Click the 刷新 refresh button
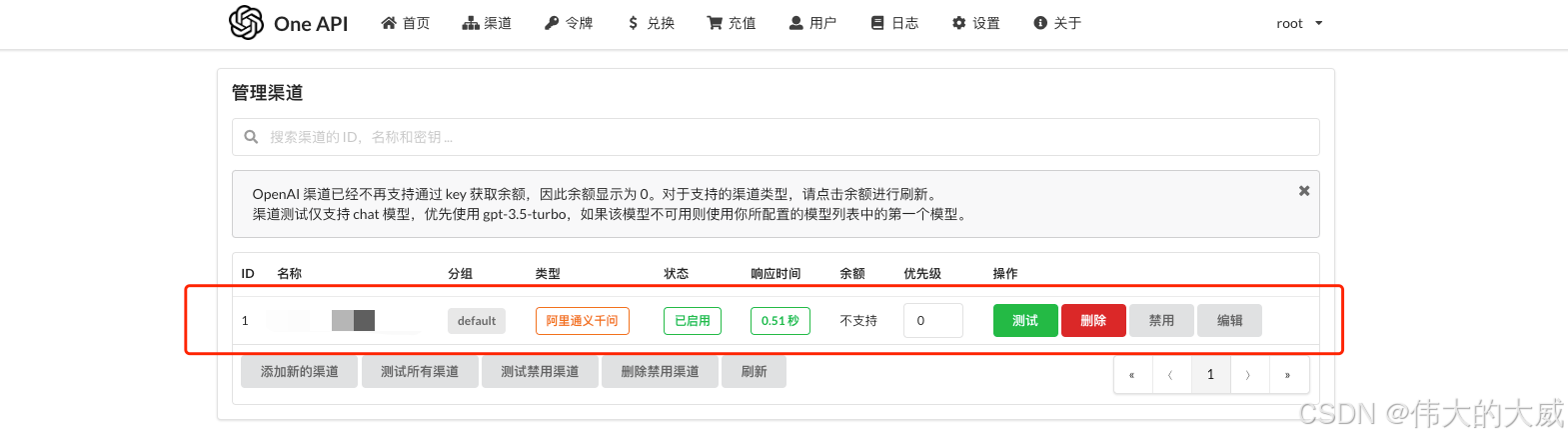Viewport: 1568px width, 441px height. tap(754, 372)
